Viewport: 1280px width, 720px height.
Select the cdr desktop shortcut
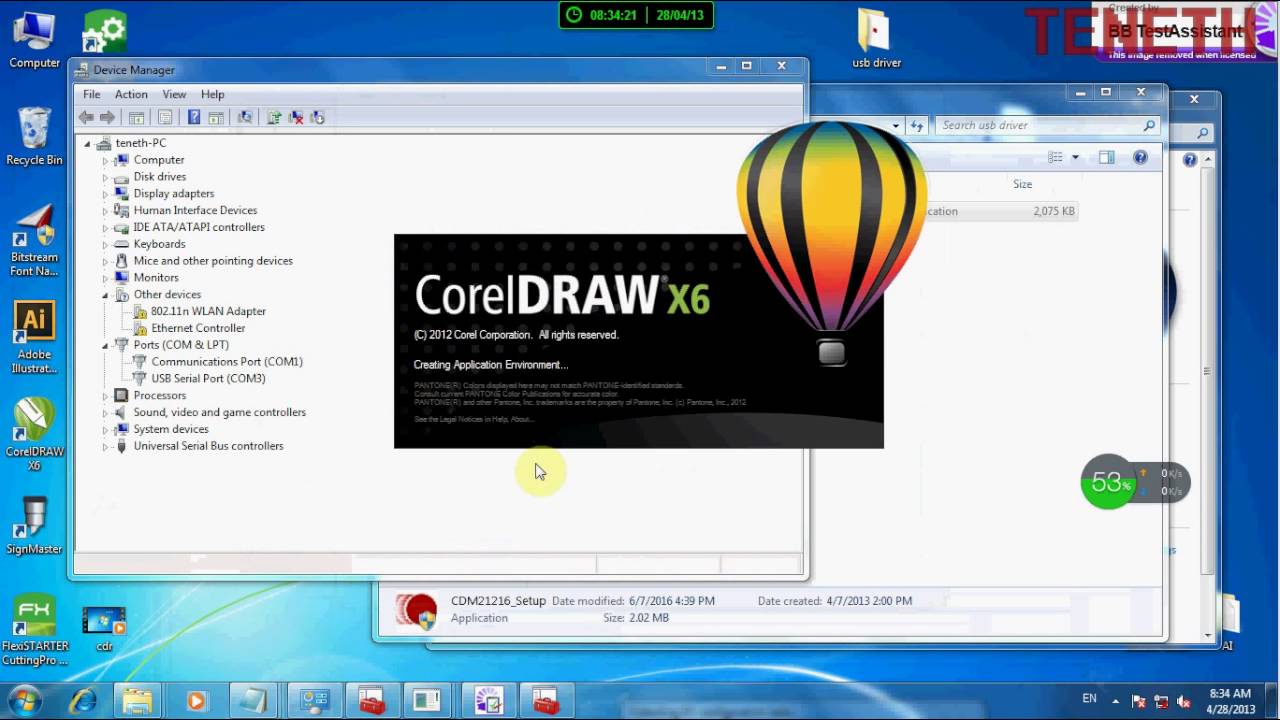[104, 629]
